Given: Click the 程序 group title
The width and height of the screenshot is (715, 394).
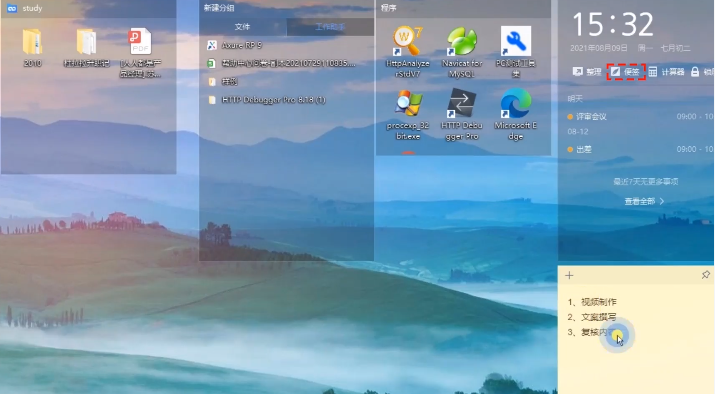Looking at the screenshot, I should (389, 8).
